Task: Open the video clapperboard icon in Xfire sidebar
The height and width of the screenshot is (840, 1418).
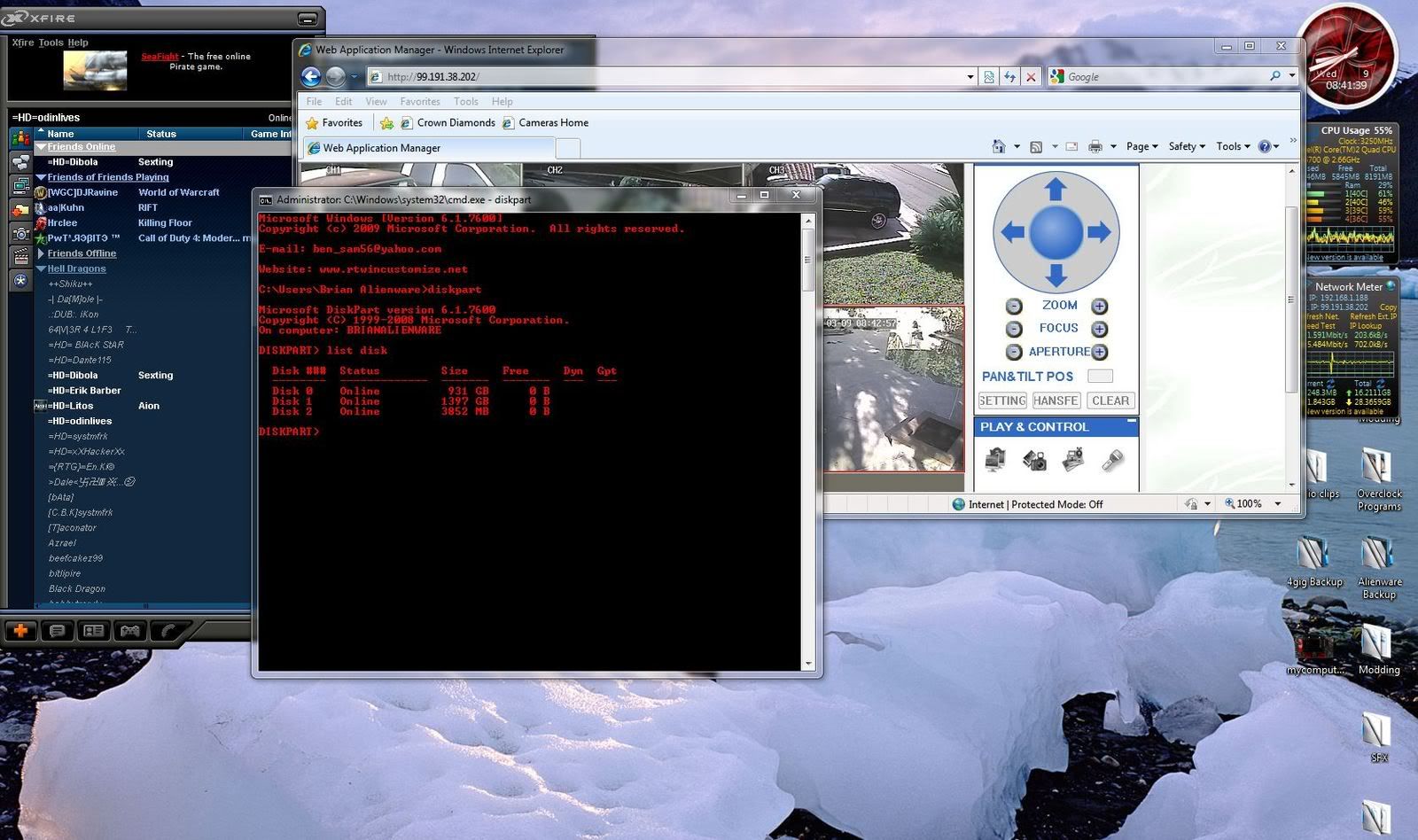Action: point(20,257)
